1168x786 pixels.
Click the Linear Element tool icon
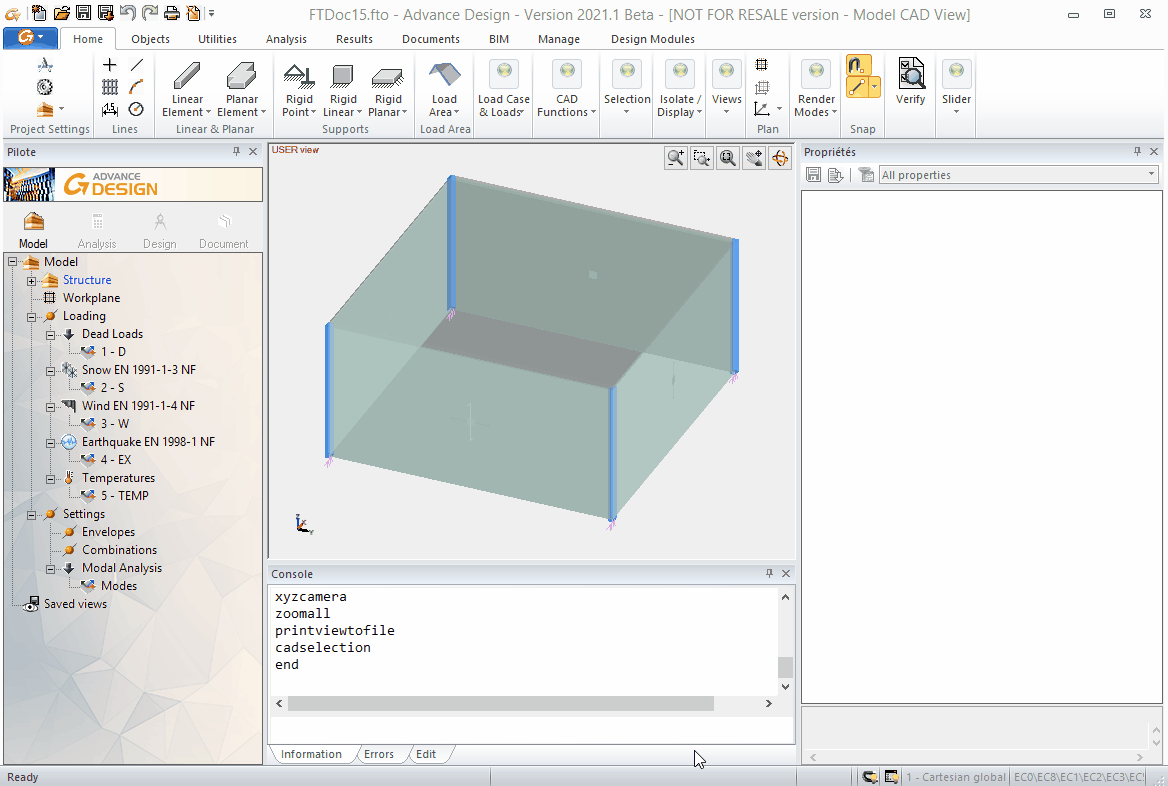click(x=187, y=77)
